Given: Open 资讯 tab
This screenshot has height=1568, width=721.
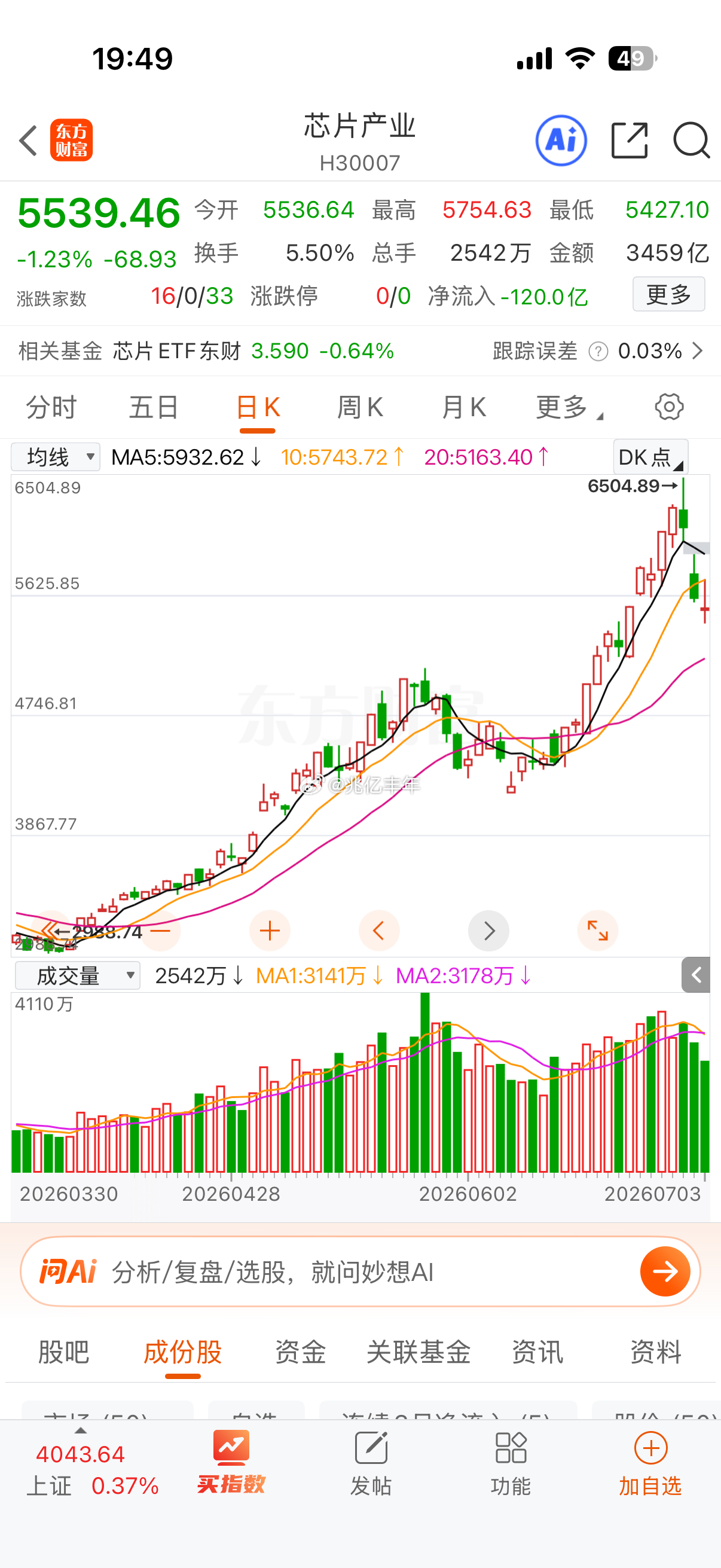Looking at the screenshot, I should (537, 1352).
